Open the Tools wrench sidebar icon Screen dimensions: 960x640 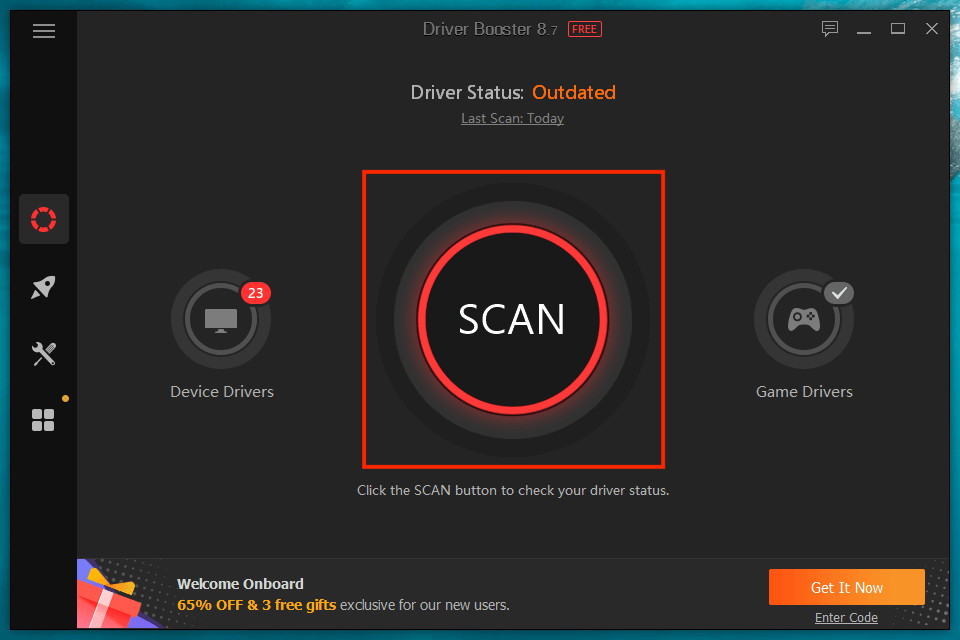click(43, 354)
